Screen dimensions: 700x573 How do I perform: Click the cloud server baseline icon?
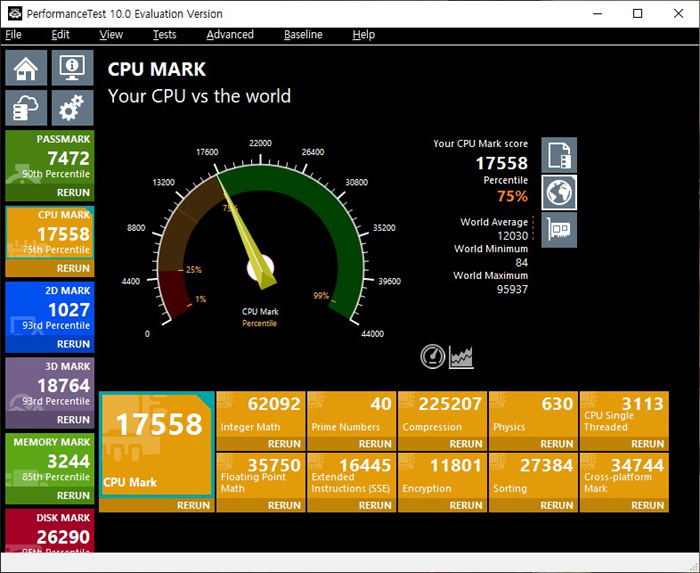[x=27, y=106]
